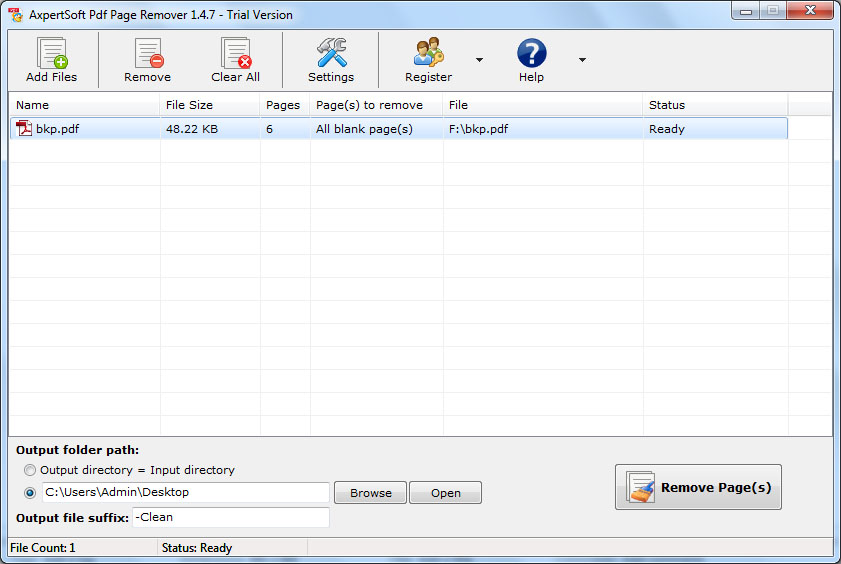Sort by the Name column header
Screen dimensions: 841x564
[x=84, y=105]
